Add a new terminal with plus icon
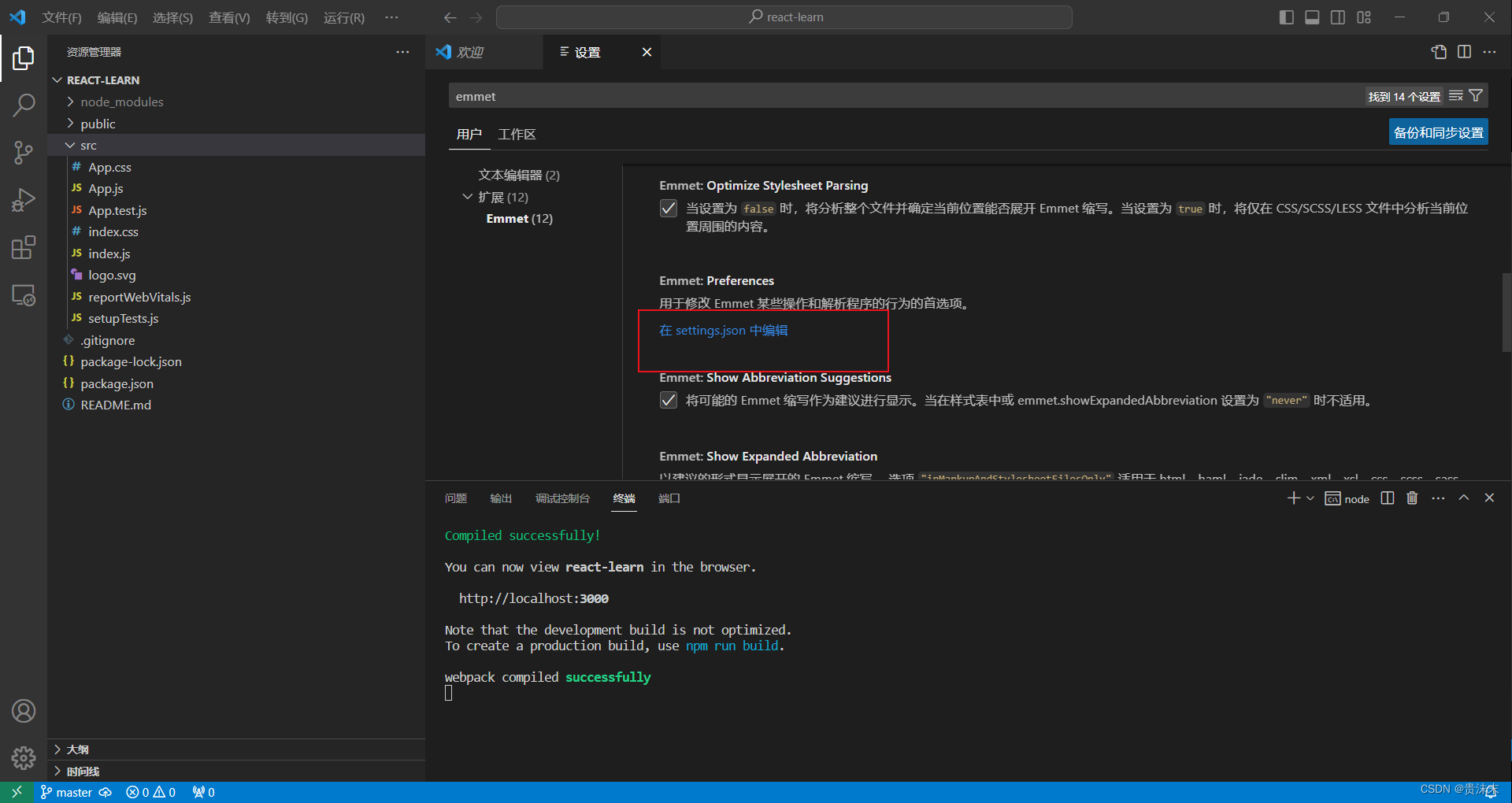1512x803 pixels. [x=1293, y=498]
